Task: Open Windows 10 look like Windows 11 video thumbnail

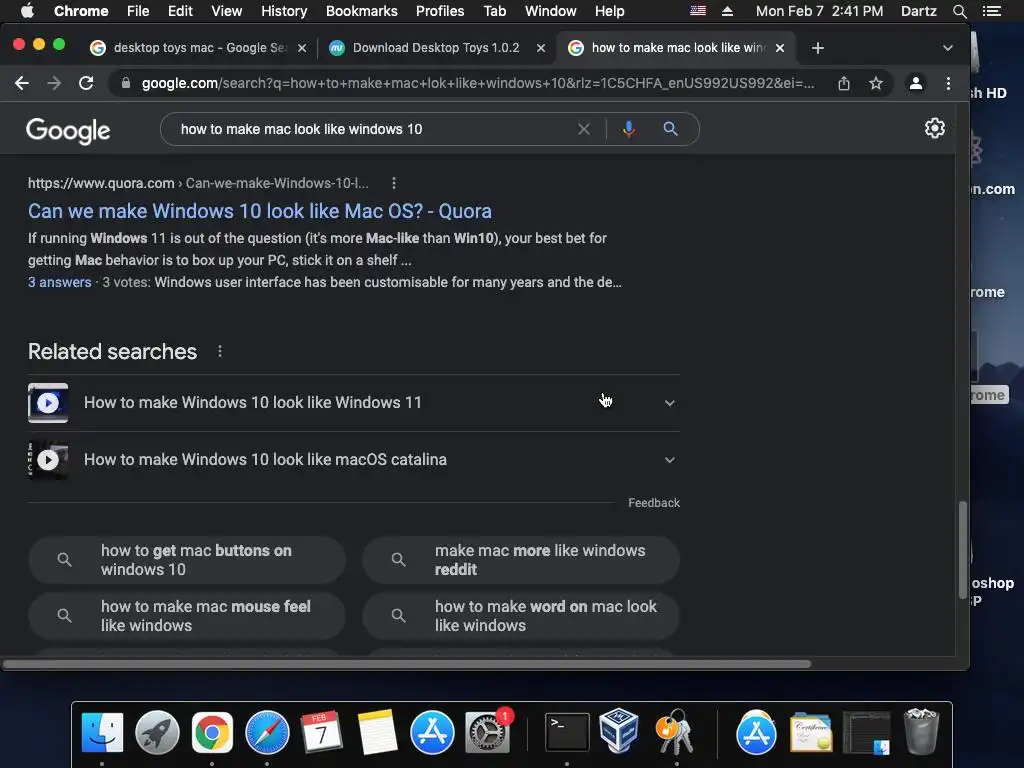Action: (48, 403)
